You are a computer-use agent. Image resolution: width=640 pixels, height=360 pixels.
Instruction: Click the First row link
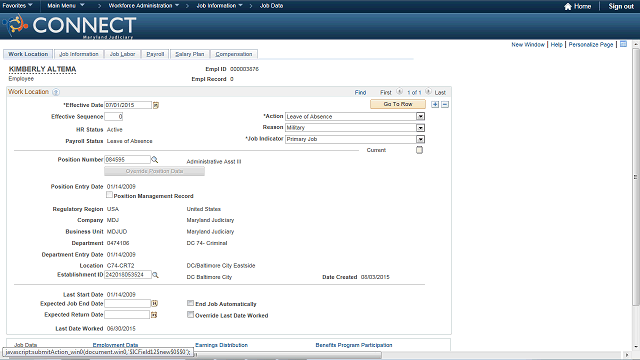tap(386, 93)
